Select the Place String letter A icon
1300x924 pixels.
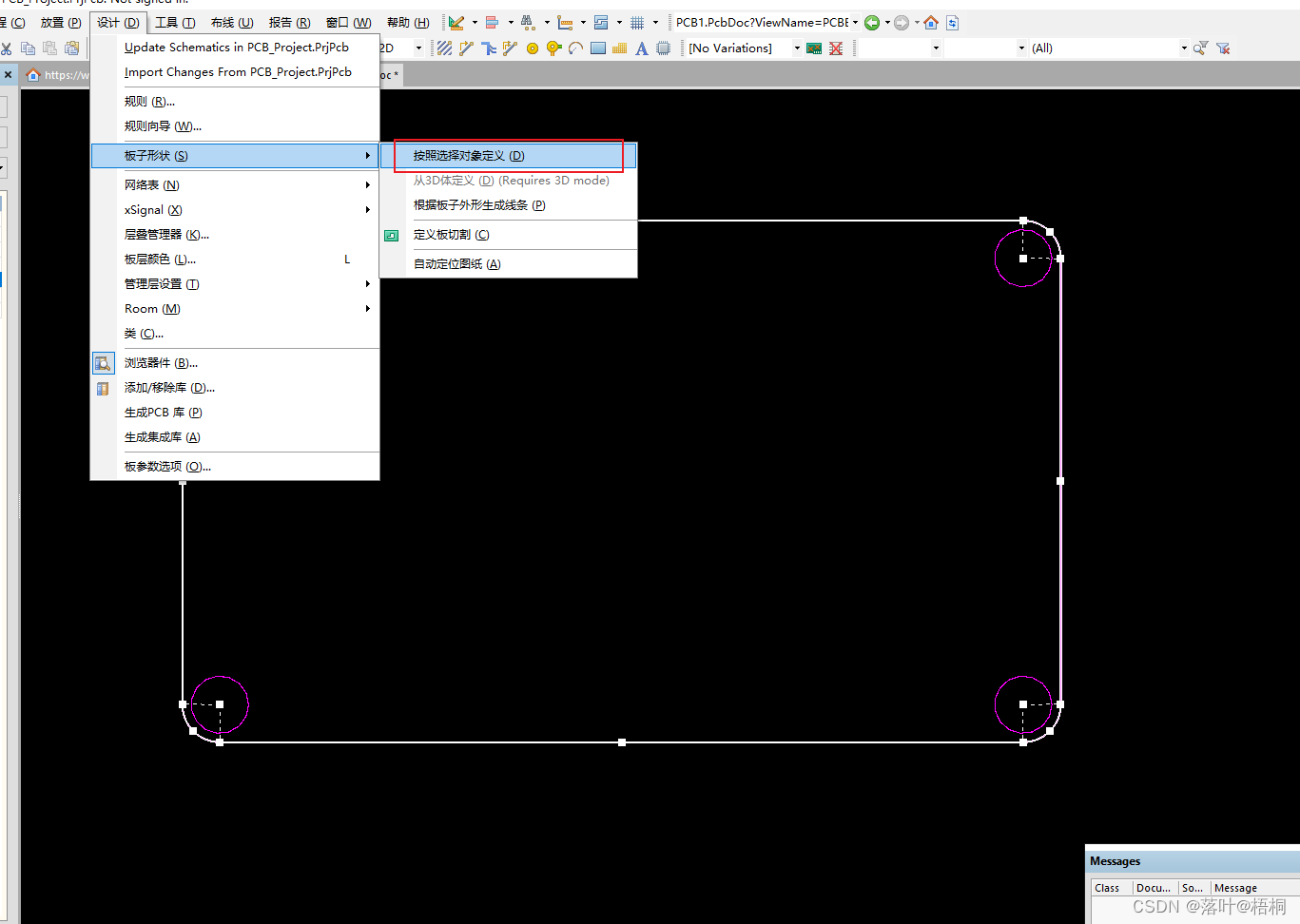coord(642,48)
